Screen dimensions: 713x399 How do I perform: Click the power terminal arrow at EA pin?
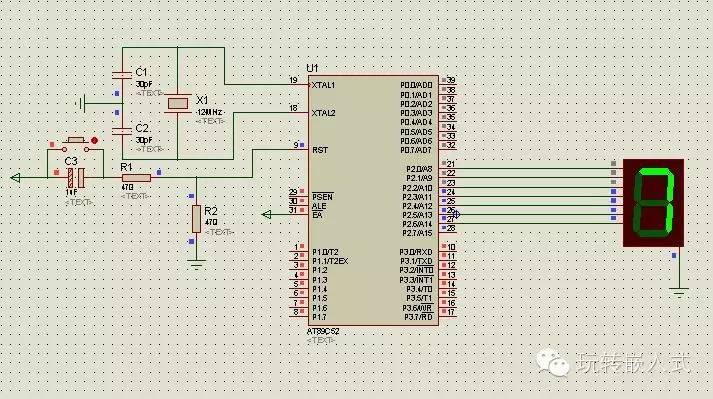[x=267, y=214]
